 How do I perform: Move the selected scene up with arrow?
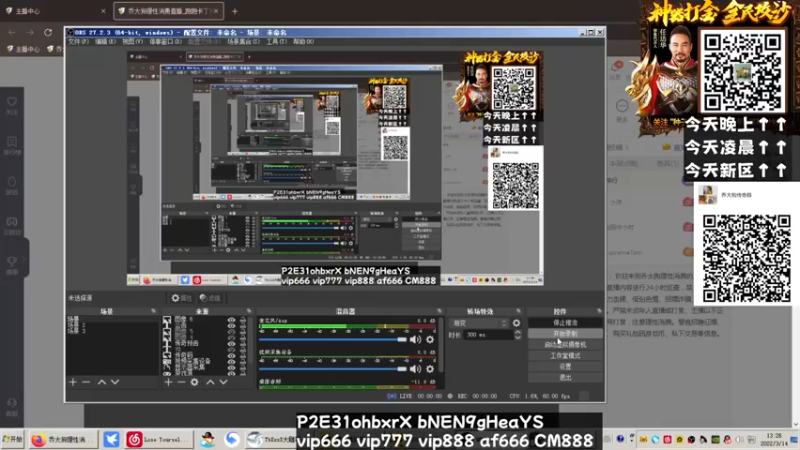100,382
